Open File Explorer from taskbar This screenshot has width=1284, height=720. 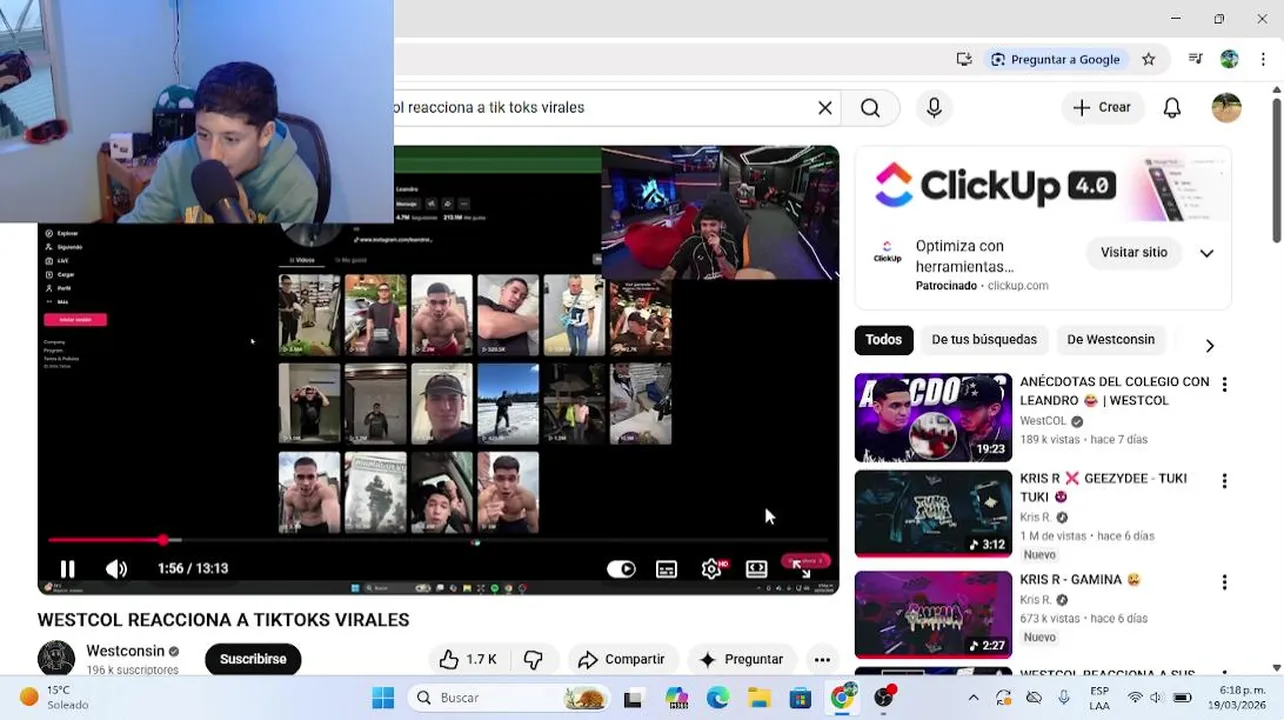coord(759,698)
